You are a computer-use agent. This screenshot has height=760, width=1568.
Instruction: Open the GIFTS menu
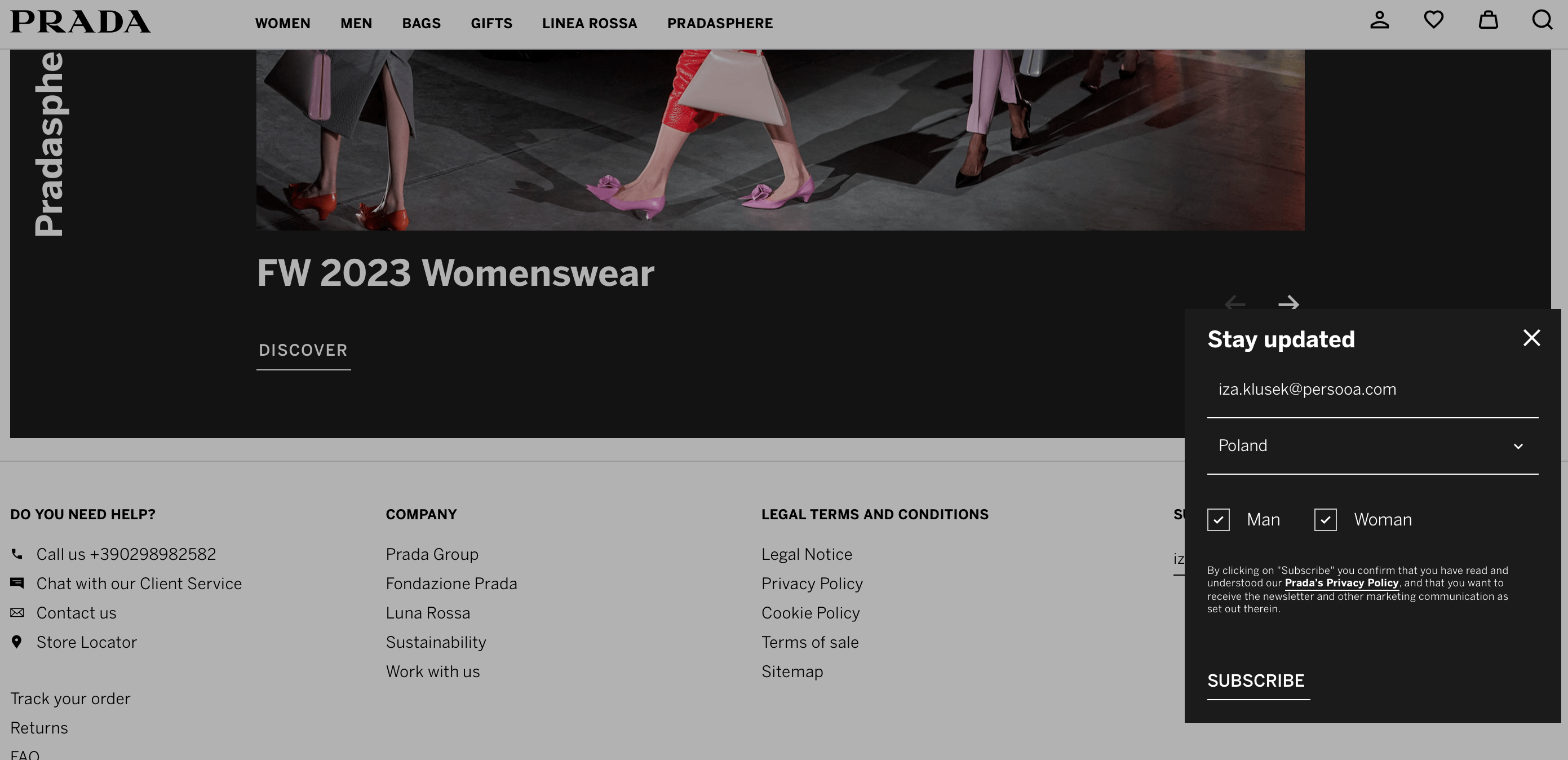click(x=491, y=23)
